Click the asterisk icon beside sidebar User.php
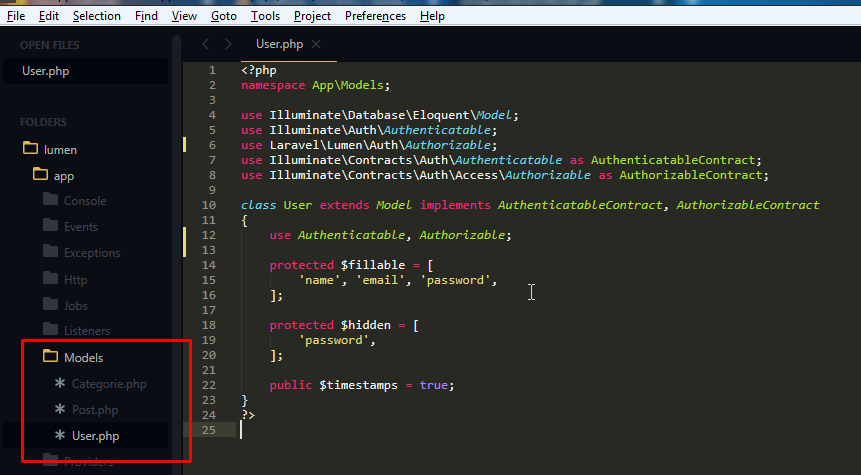Viewport: 861px width, 475px height. click(60, 435)
